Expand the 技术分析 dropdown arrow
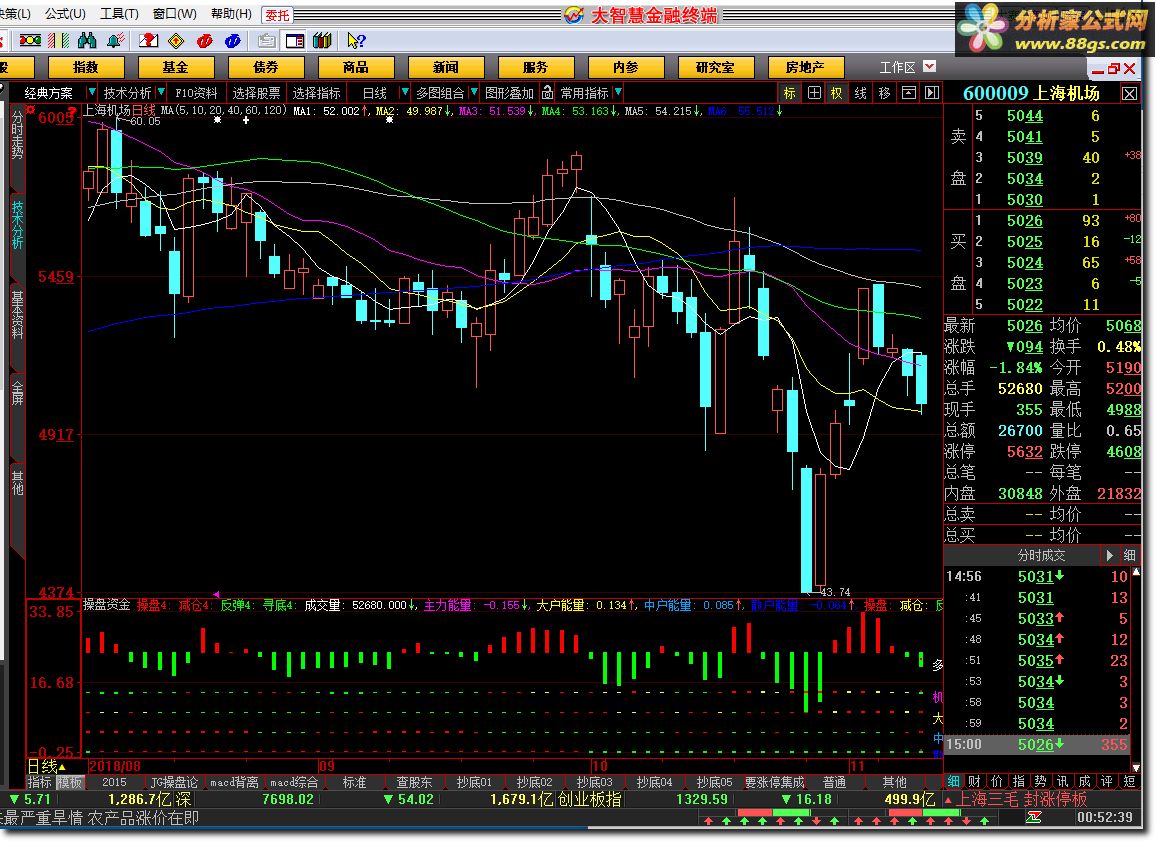The image size is (1157, 842). 161,92
